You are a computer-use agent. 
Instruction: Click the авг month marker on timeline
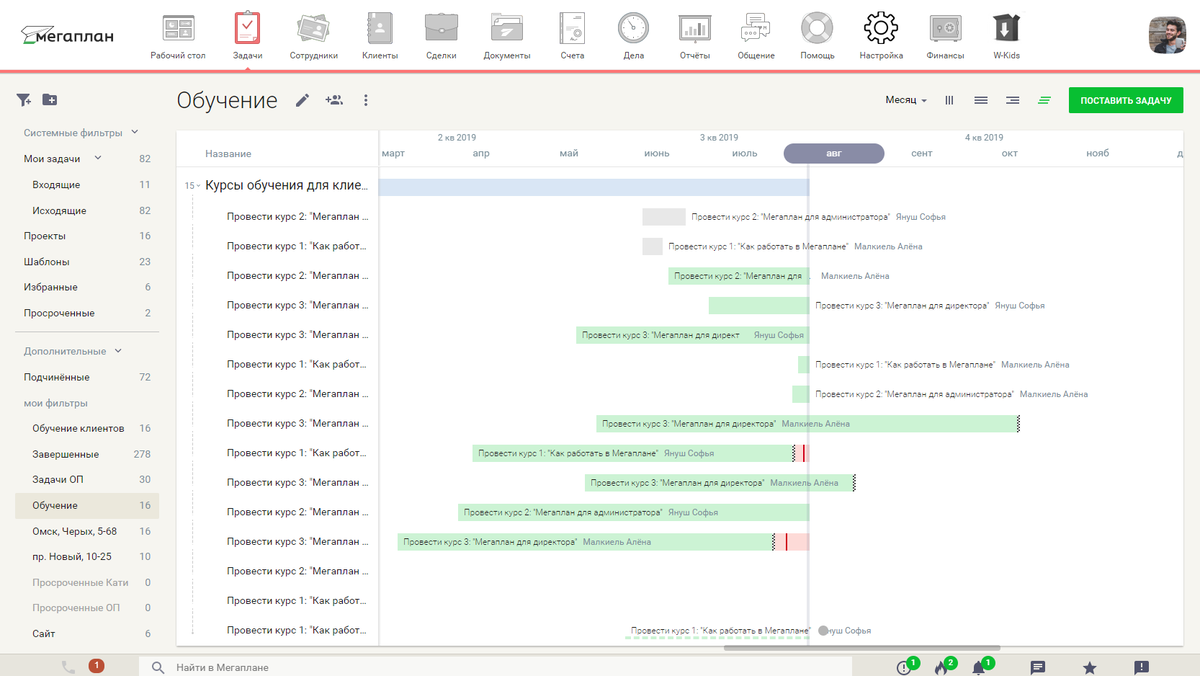click(x=834, y=153)
